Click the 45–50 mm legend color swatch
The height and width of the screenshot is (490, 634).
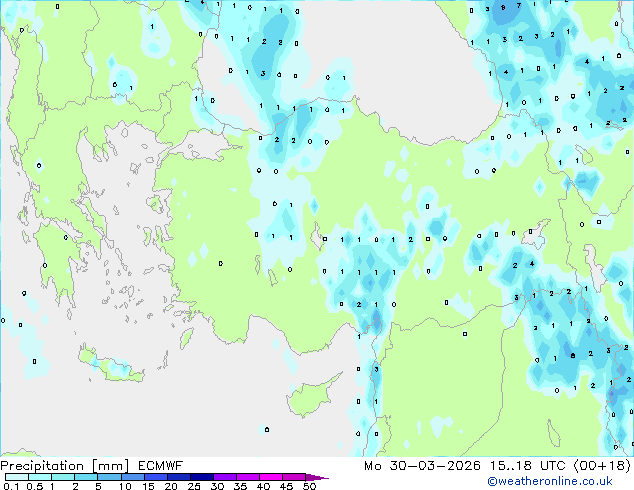point(294,477)
